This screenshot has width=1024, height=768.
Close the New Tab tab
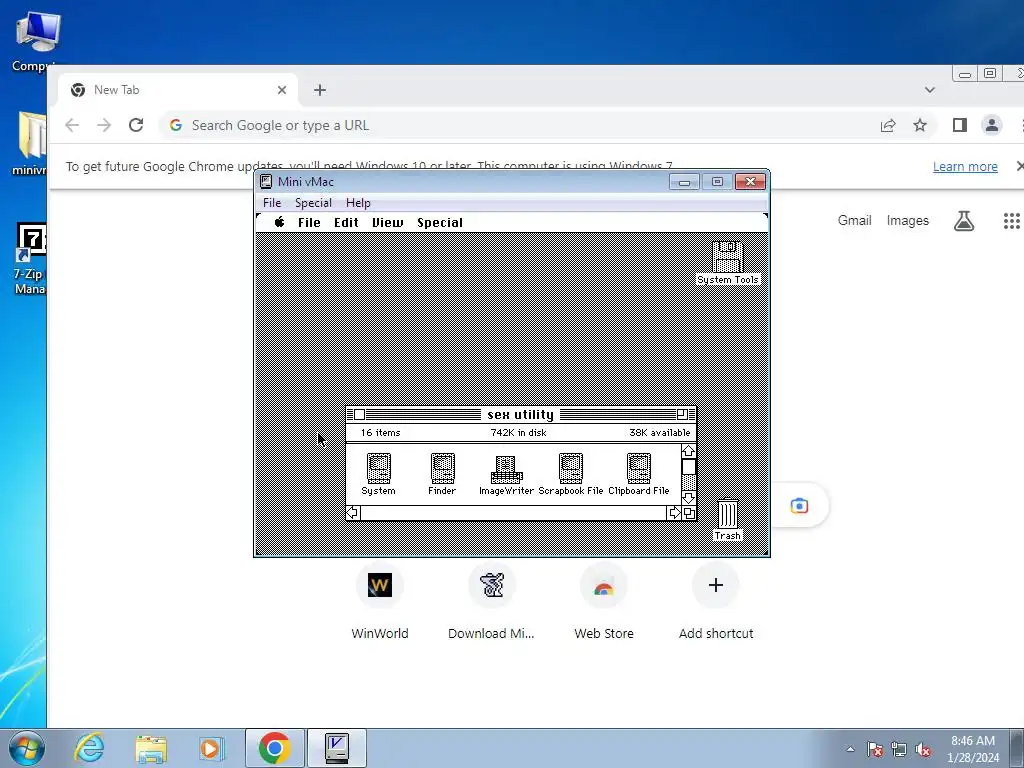point(281,90)
